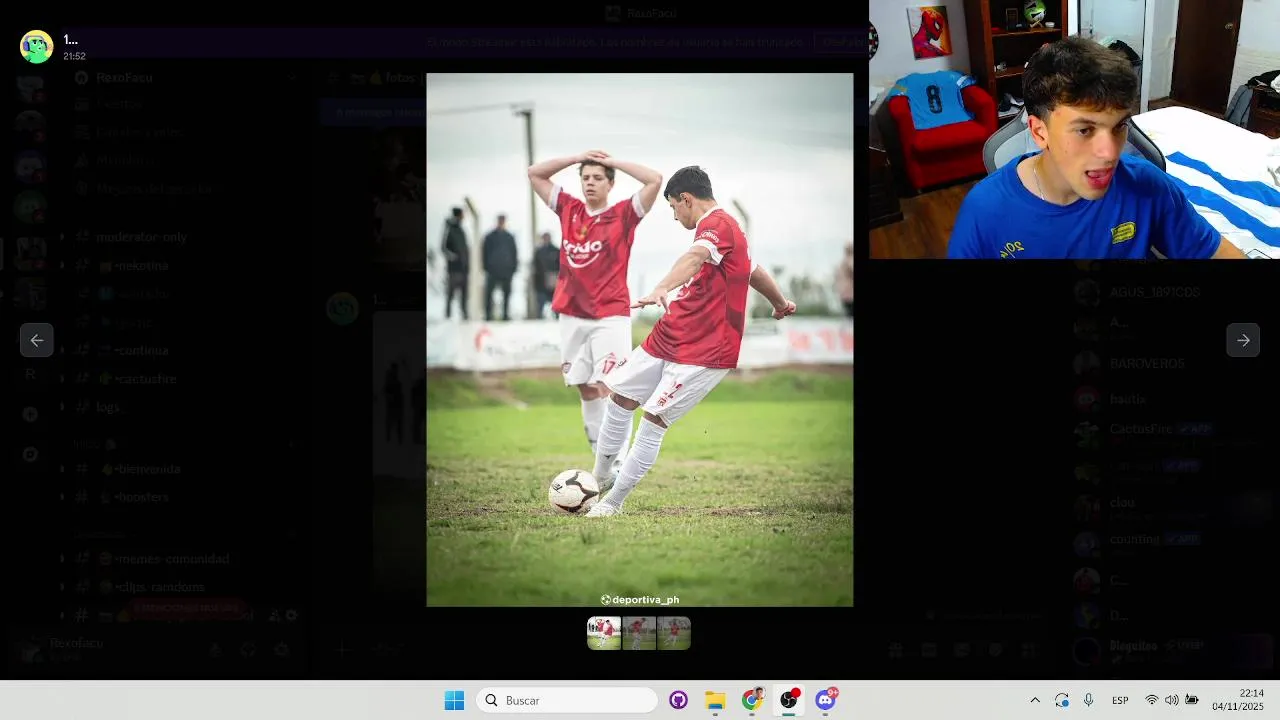Click the green poster avatar top left
Viewport: 1280px width, 720px height.
click(37, 47)
